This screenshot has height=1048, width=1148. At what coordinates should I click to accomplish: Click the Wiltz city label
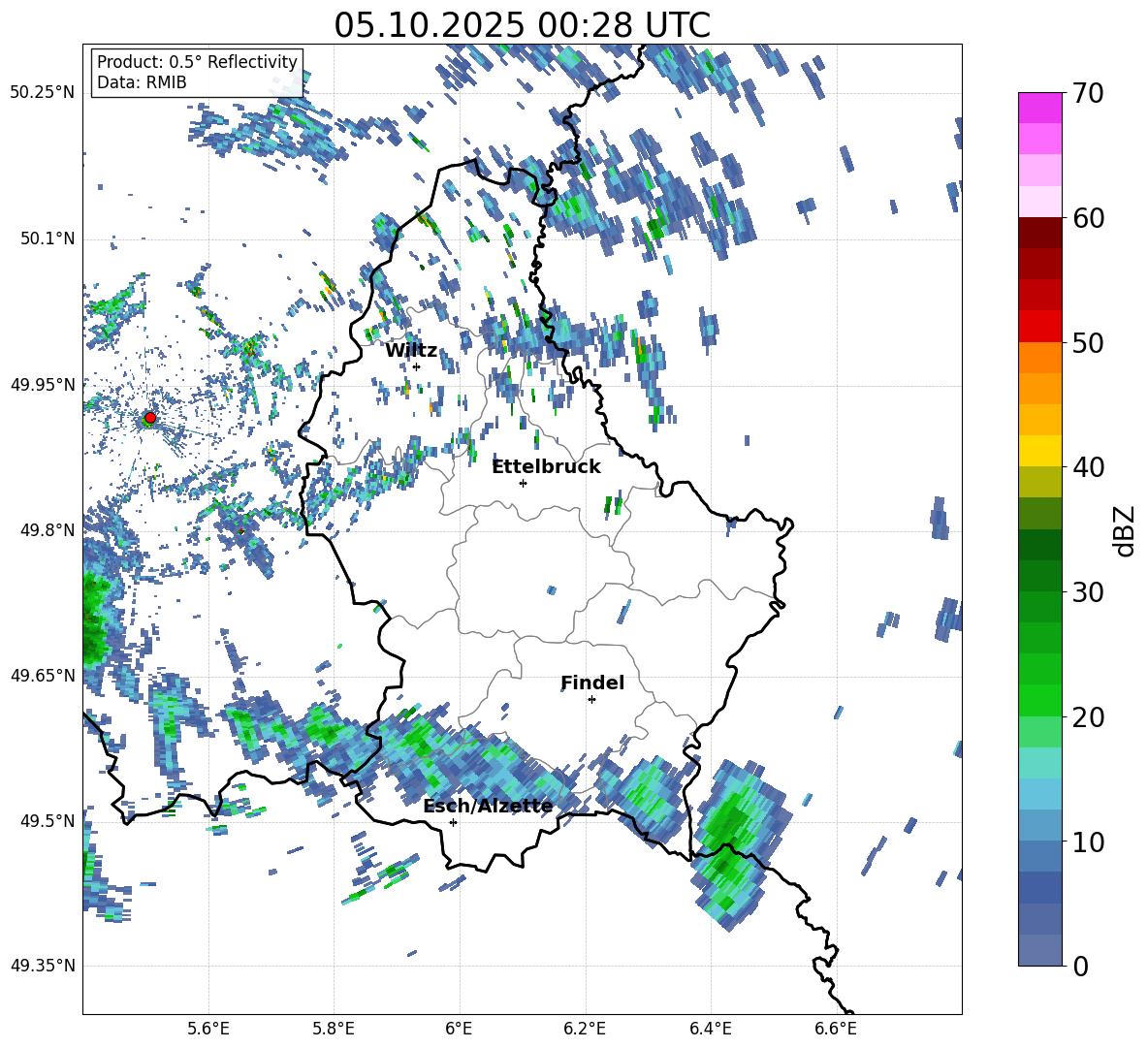411,350
